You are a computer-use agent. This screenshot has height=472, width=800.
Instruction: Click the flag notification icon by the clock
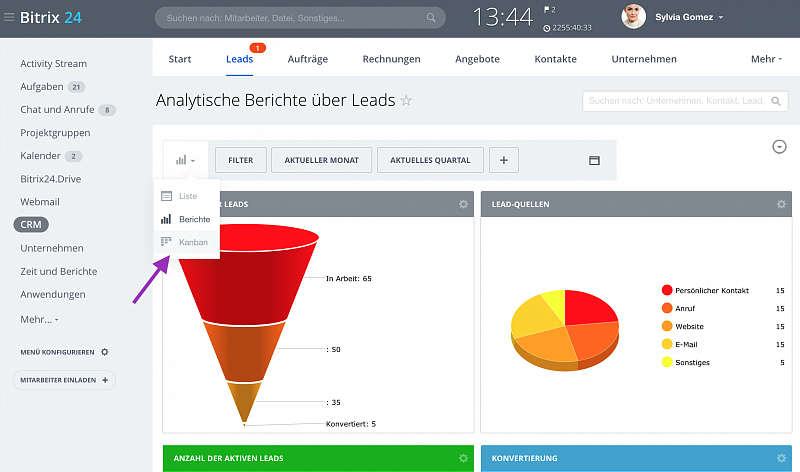pyautogui.click(x=546, y=9)
